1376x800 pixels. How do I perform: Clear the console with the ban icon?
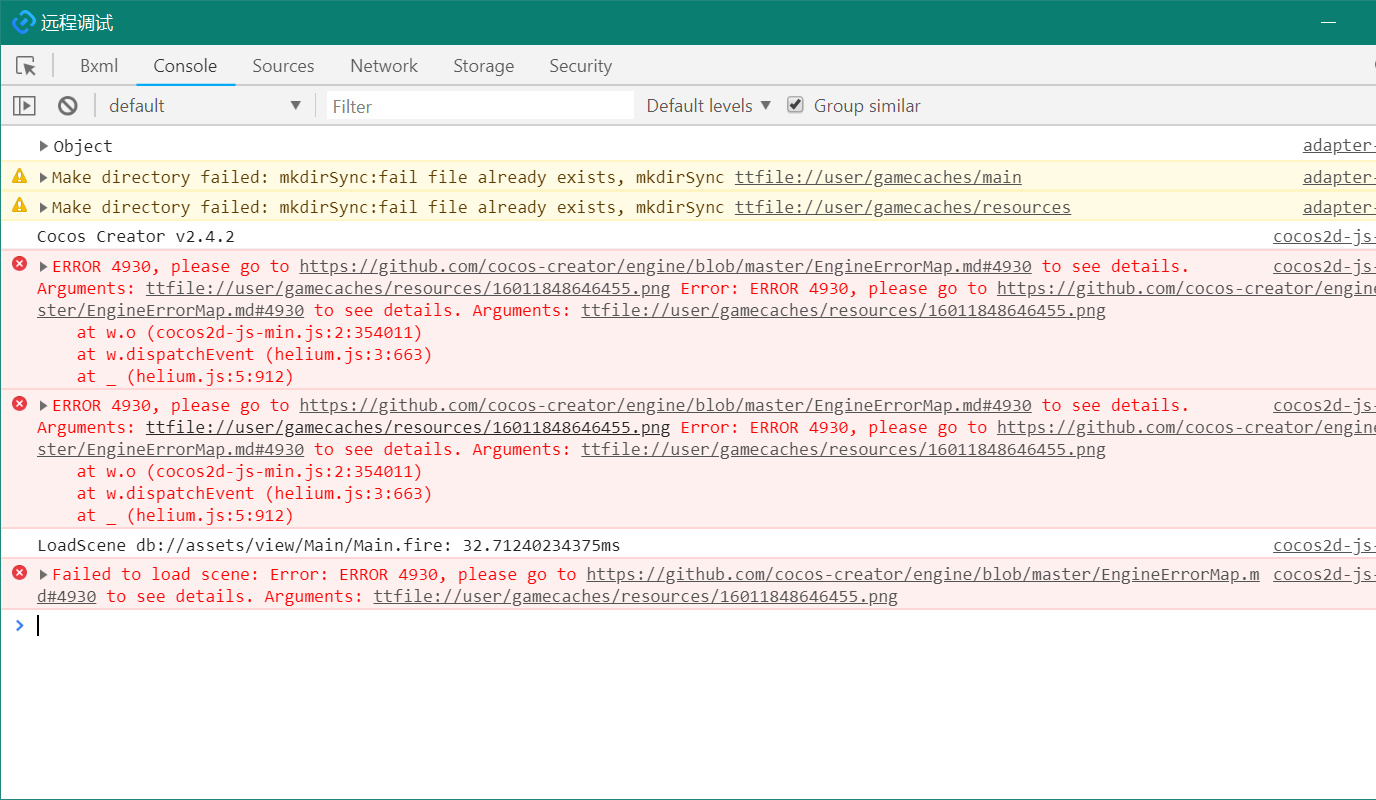[67, 106]
